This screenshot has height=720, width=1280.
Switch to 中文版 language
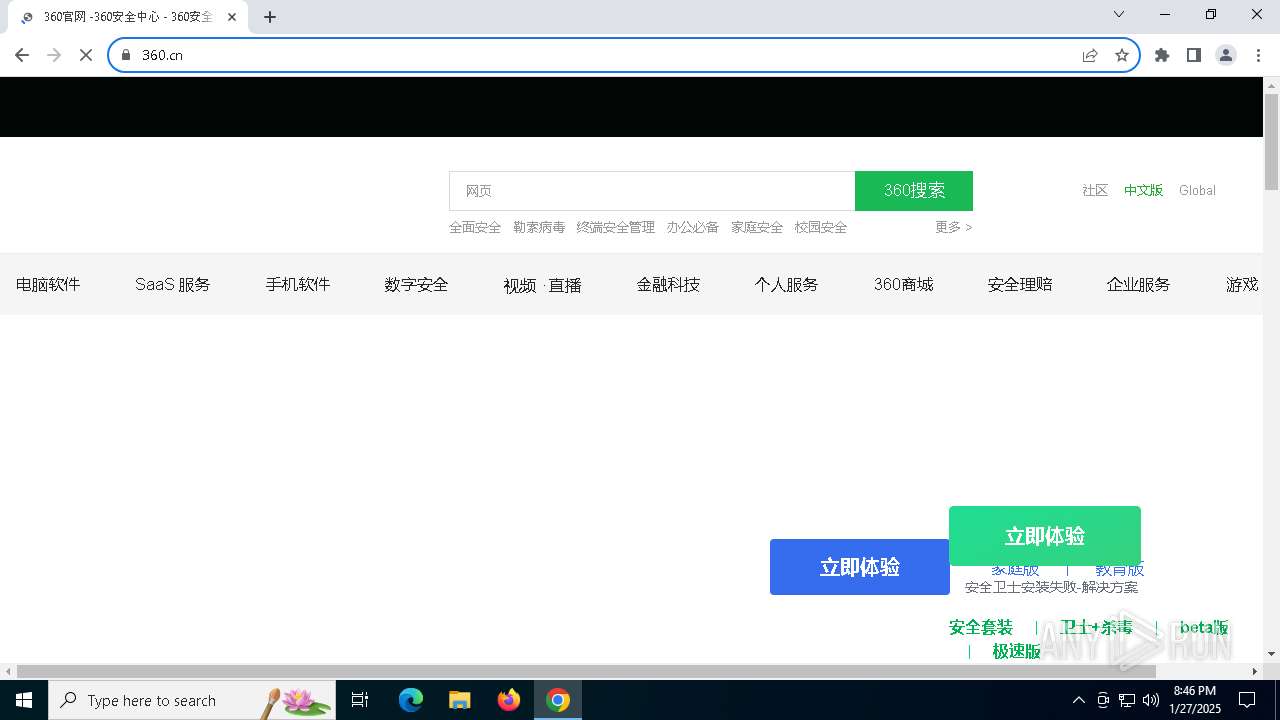pos(1143,190)
